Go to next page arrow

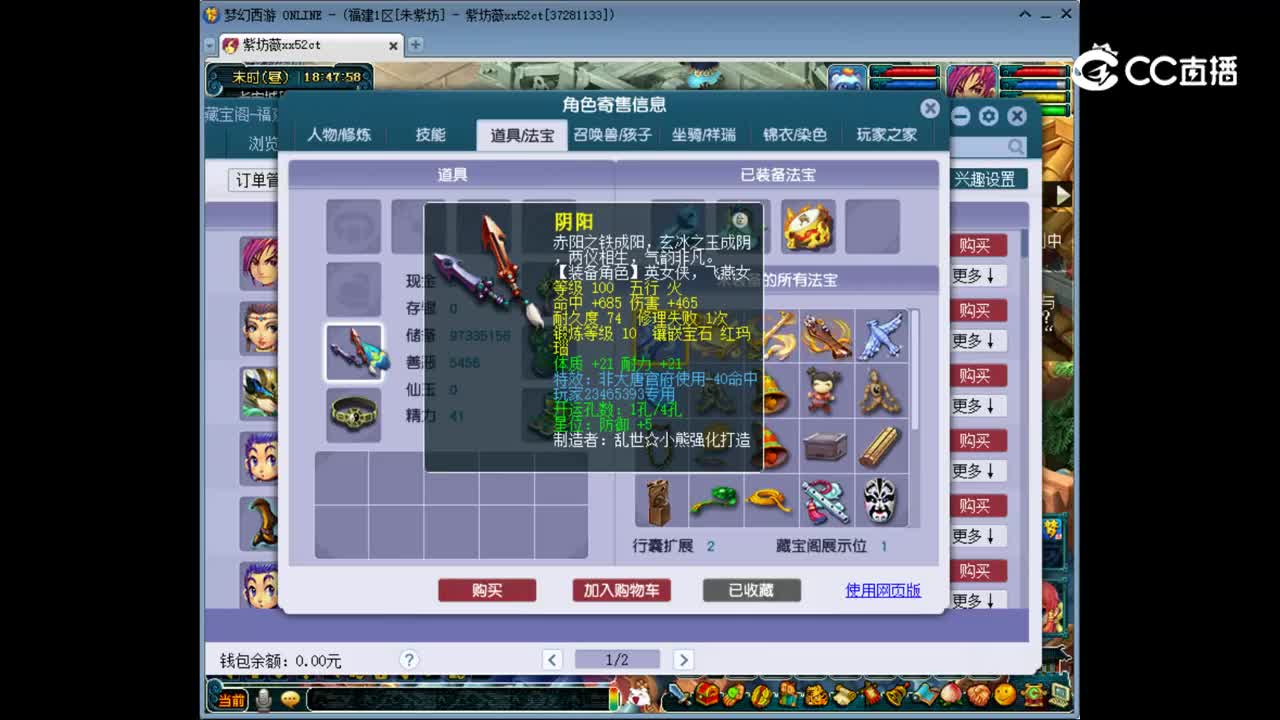point(683,659)
